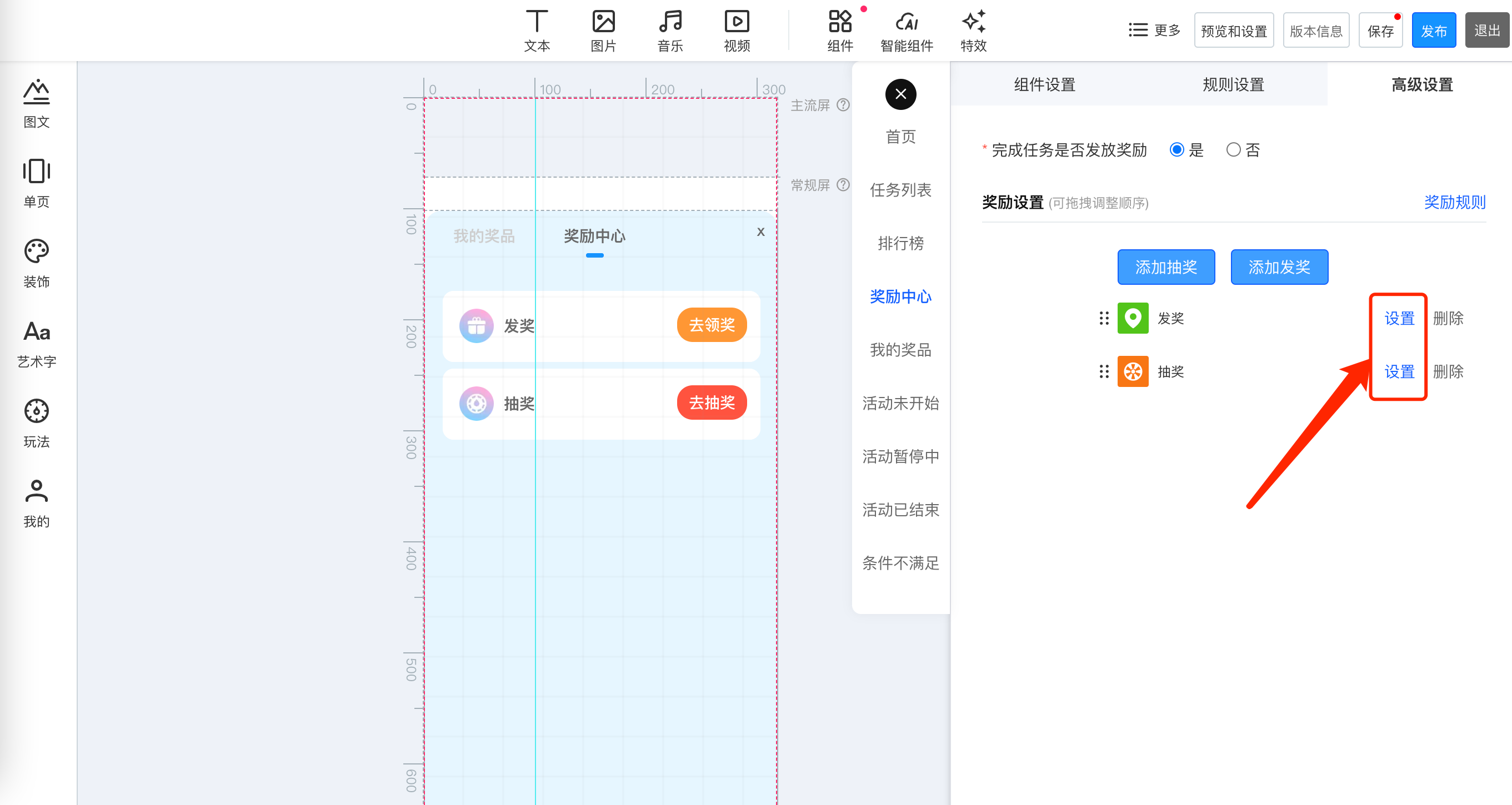Image resolution: width=1512 pixels, height=805 pixels.
Task: Close the page list panel with the black X
Action: (x=900, y=94)
